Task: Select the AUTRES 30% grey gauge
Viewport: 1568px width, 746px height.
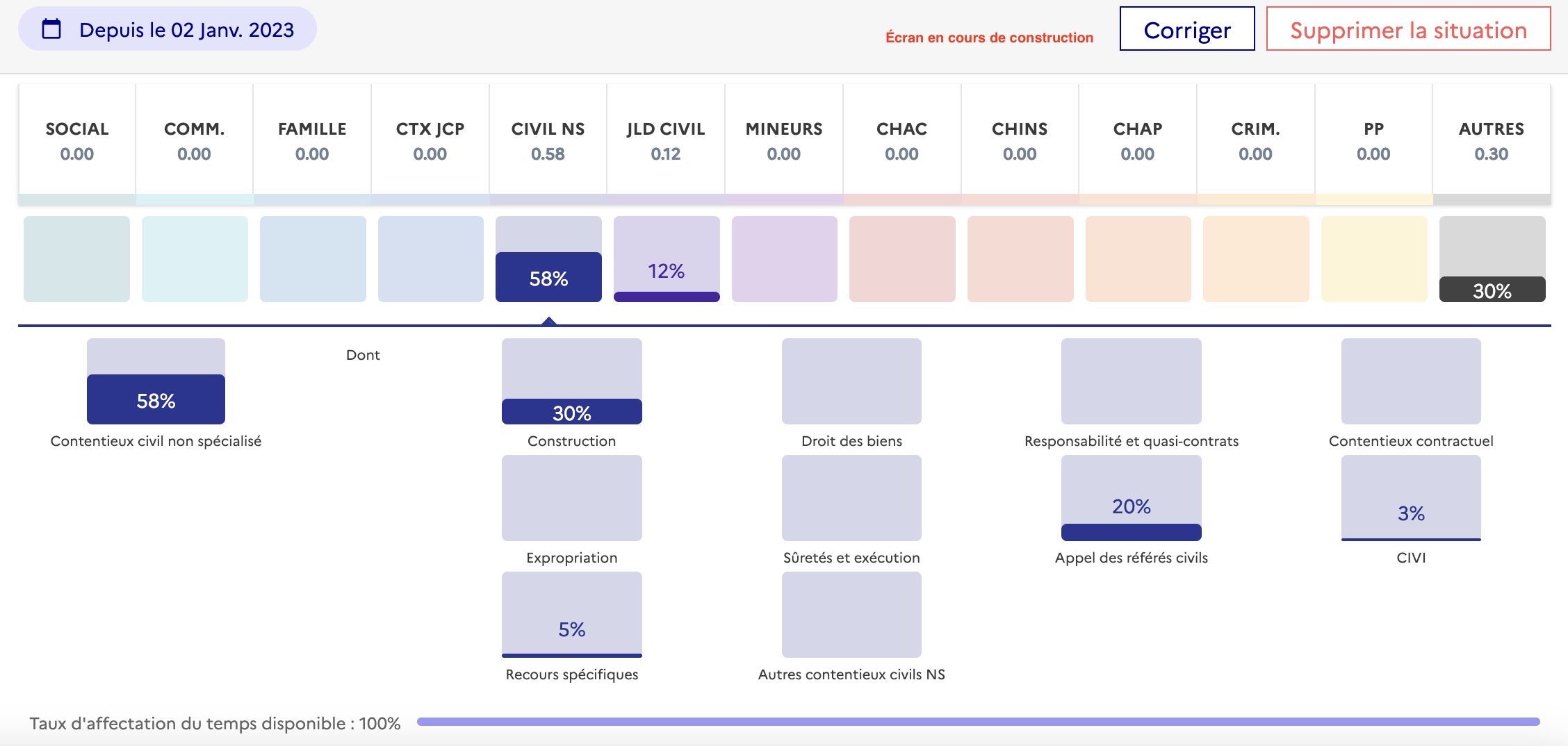Action: [1492, 260]
